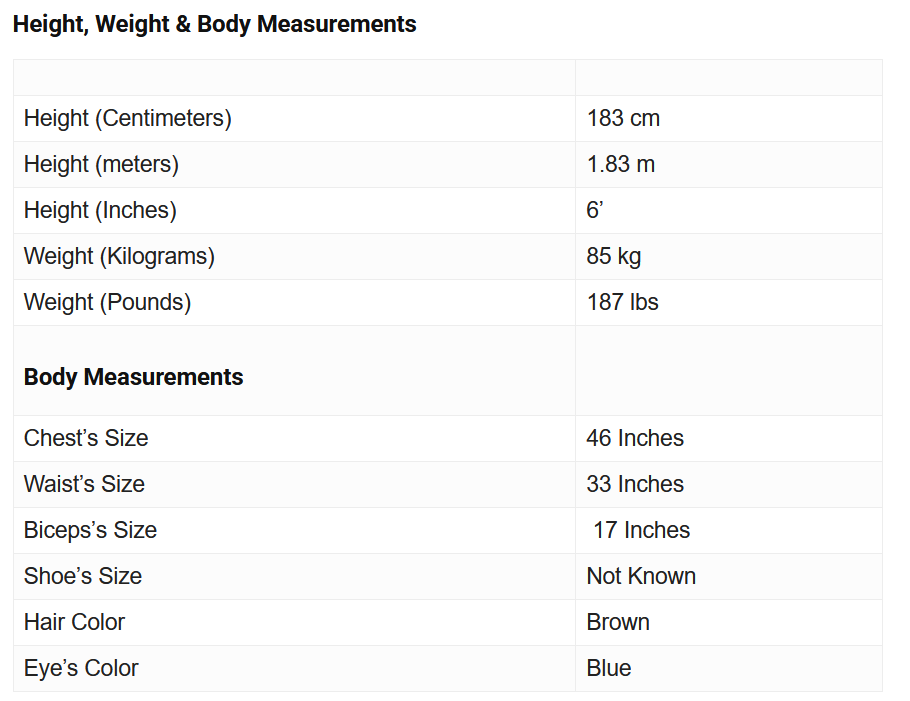The height and width of the screenshot is (701, 910).
Task: Click the Height, Weight & Body Measurements heading
Action: [x=214, y=24]
